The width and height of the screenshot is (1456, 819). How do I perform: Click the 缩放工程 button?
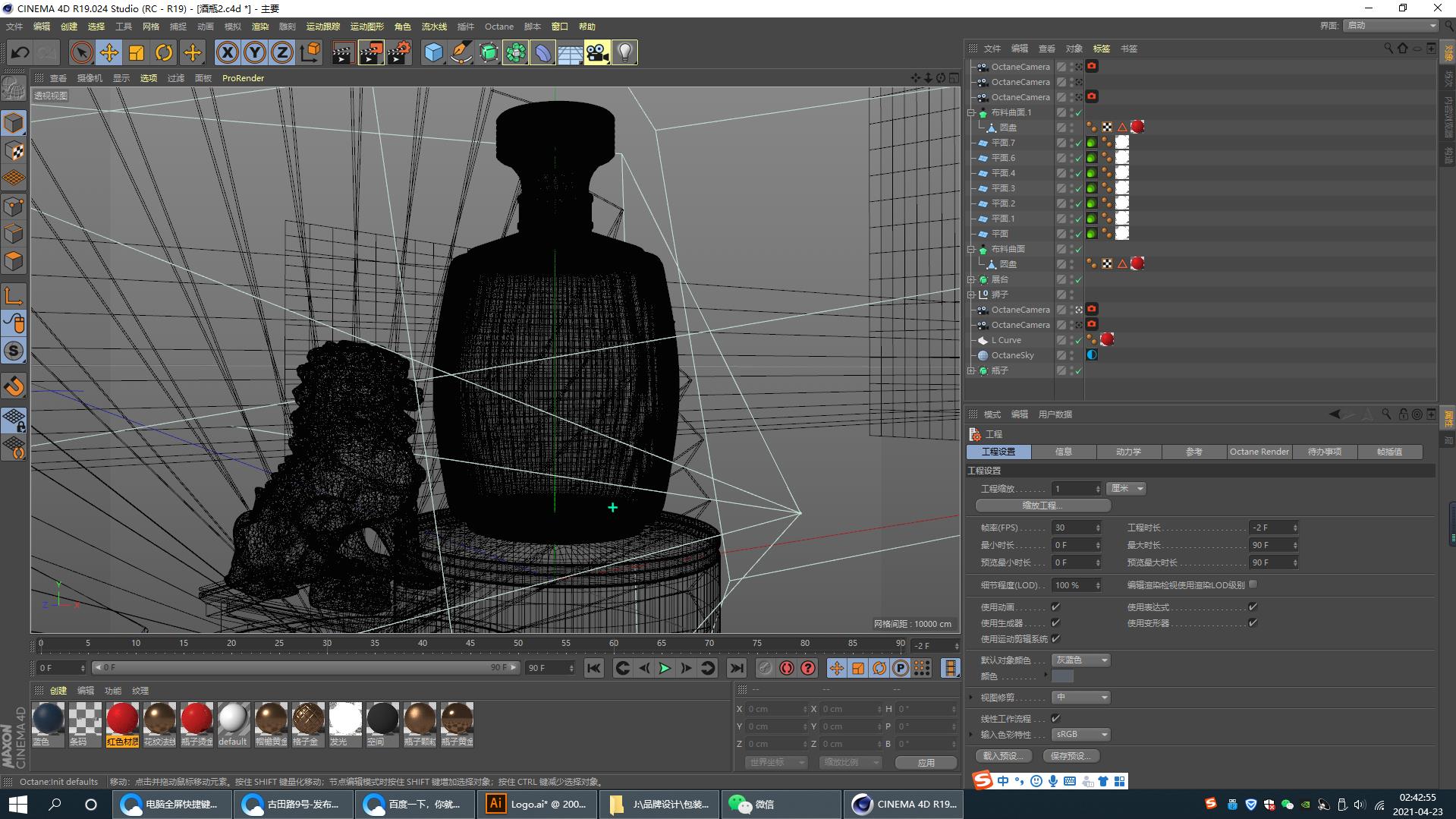click(x=1042, y=506)
